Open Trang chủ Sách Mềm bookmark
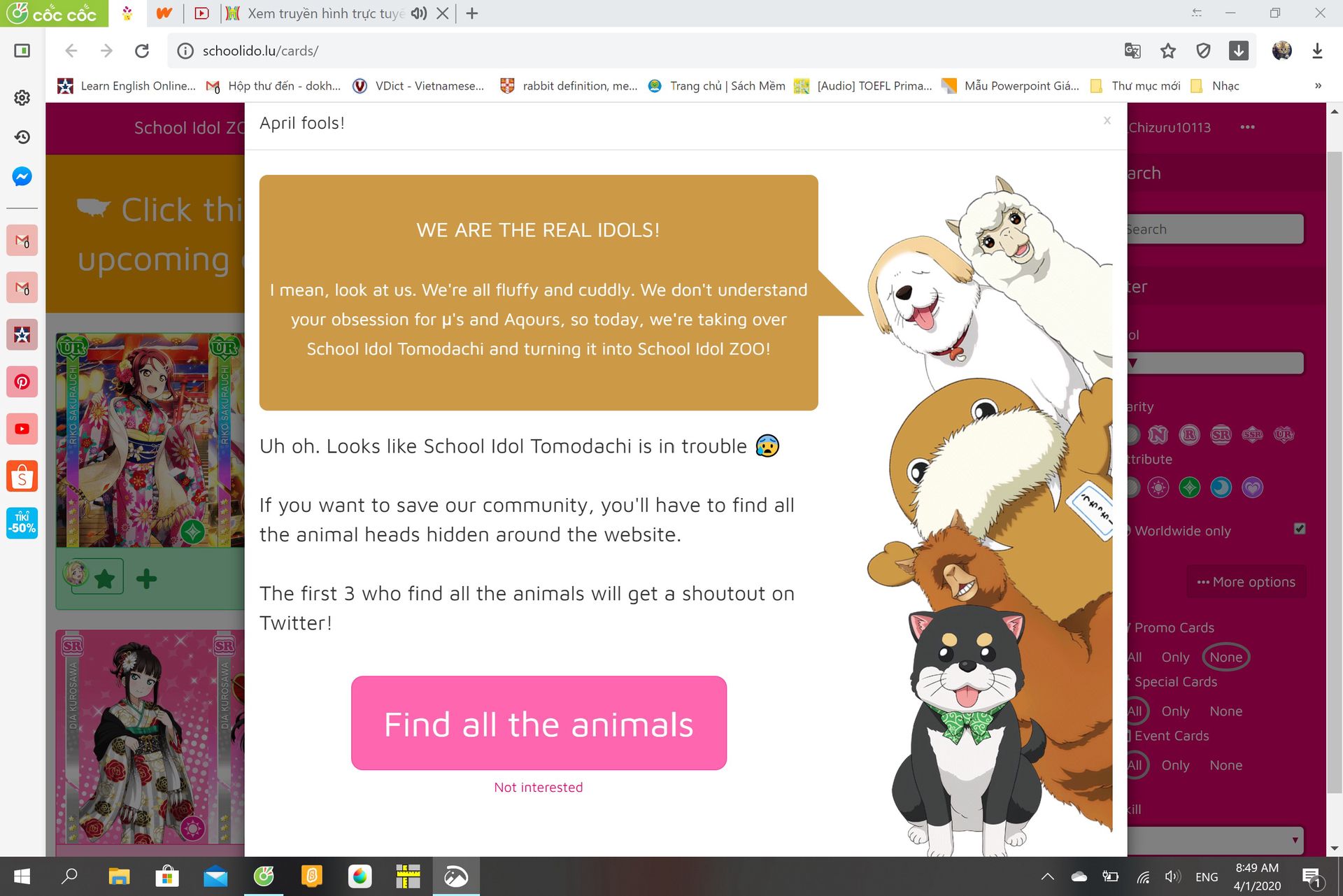Image resolution: width=1343 pixels, height=896 pixels. point(716,86)
